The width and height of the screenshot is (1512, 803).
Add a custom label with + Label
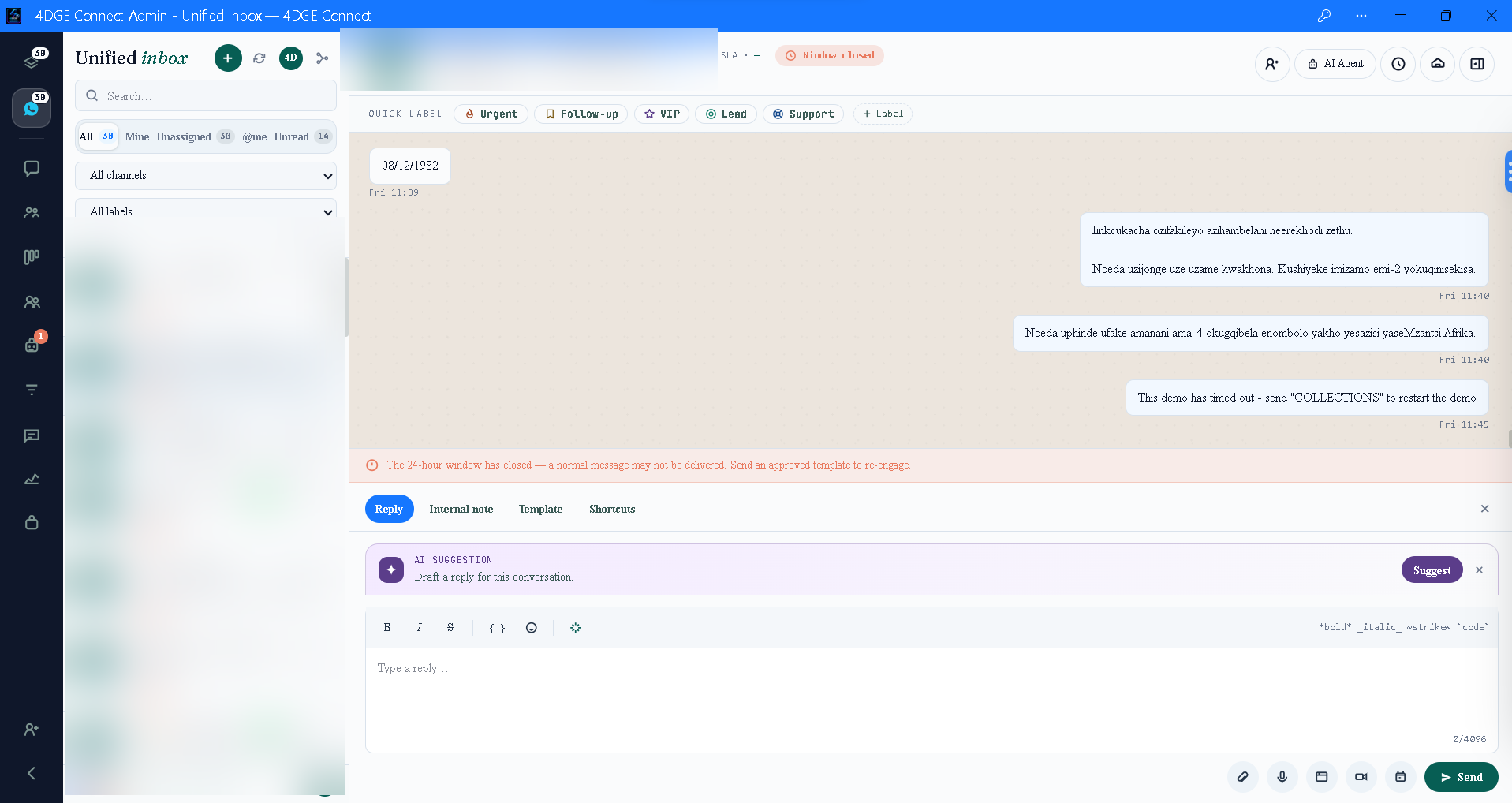pos(883,114)
